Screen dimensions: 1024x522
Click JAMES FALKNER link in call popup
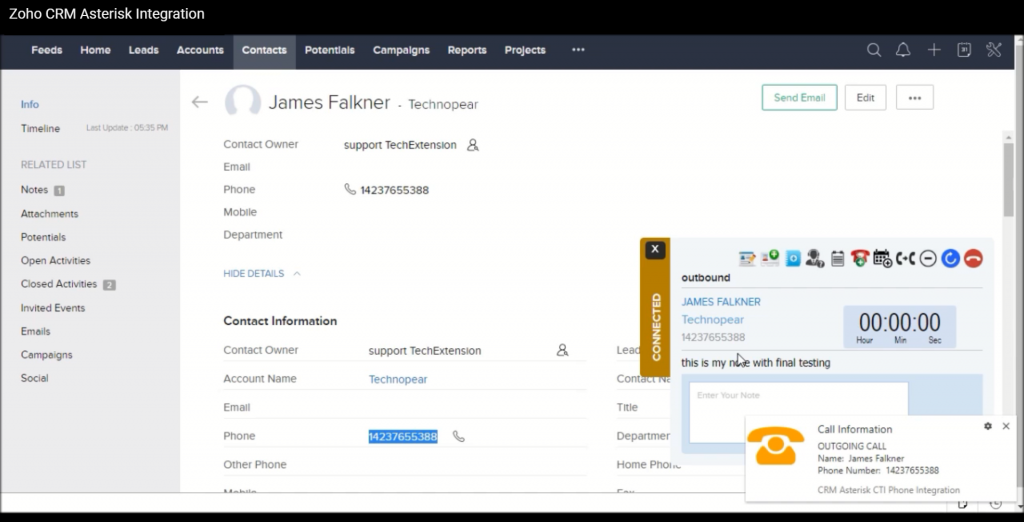[x=721, y=302]
